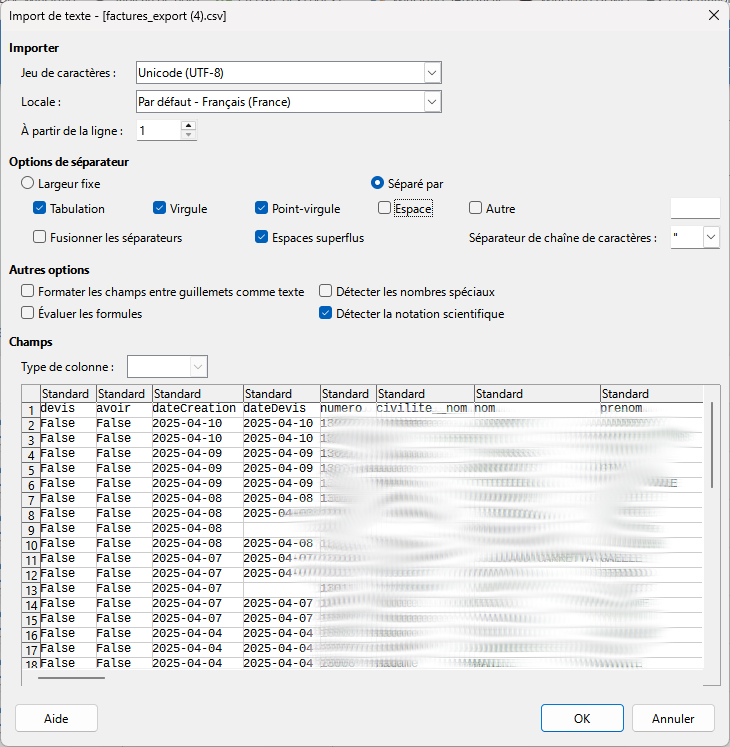Toggle the Espaces superflus checkbox
The height and width of the screenshot is (747, 730).
(x=262, y=237)
